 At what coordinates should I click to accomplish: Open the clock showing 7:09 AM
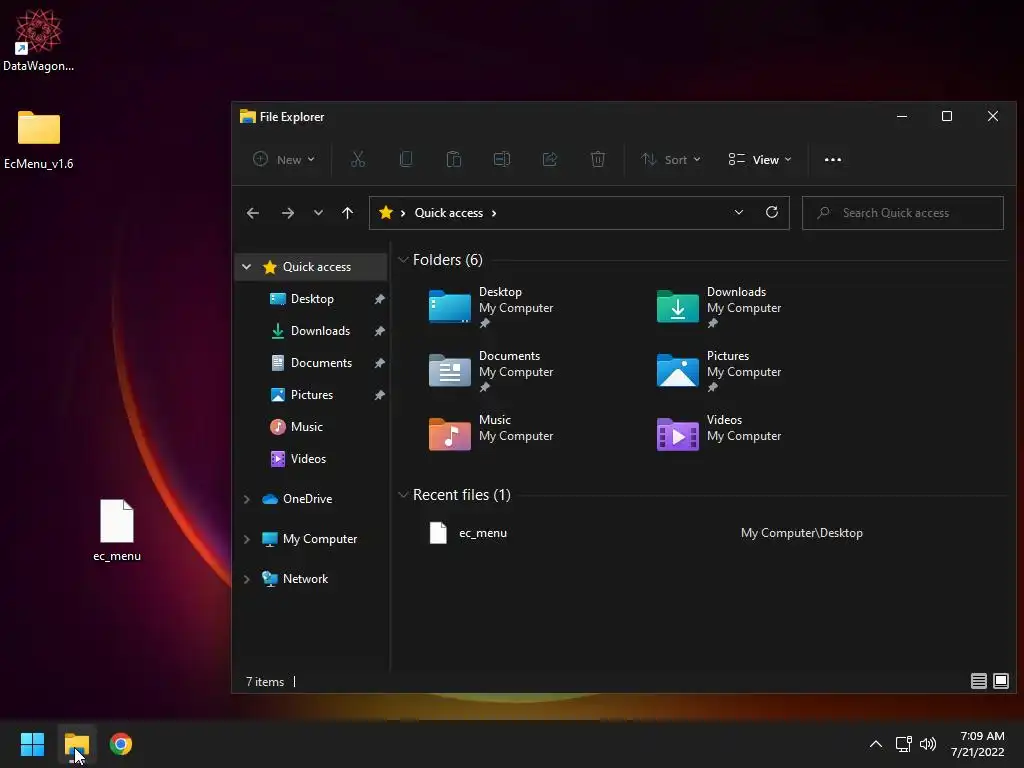tap(978, 744)
